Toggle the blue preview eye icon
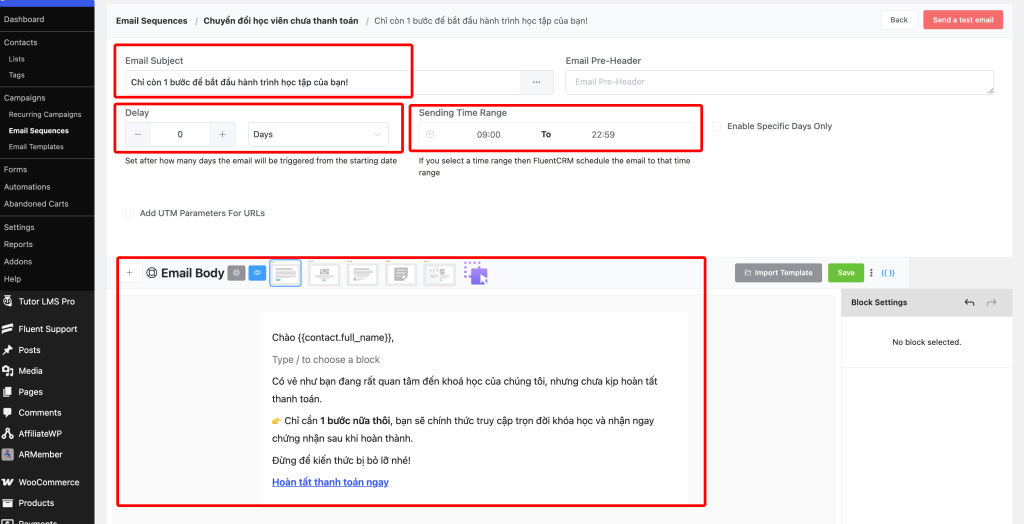This screenshot has width=1024, height=524. [x=257, y=273]
